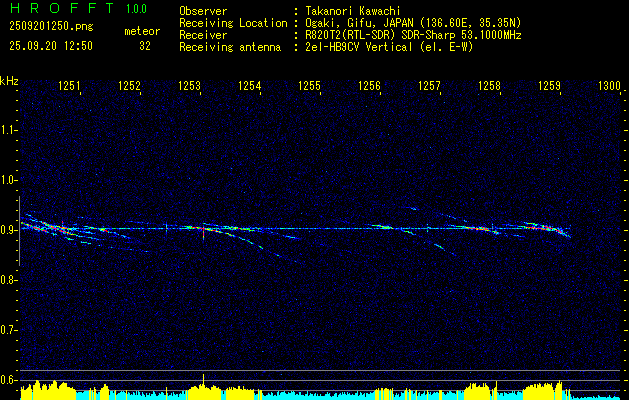
Task: Click frequency axis label 0.9
Action: [x=9, y=230]
